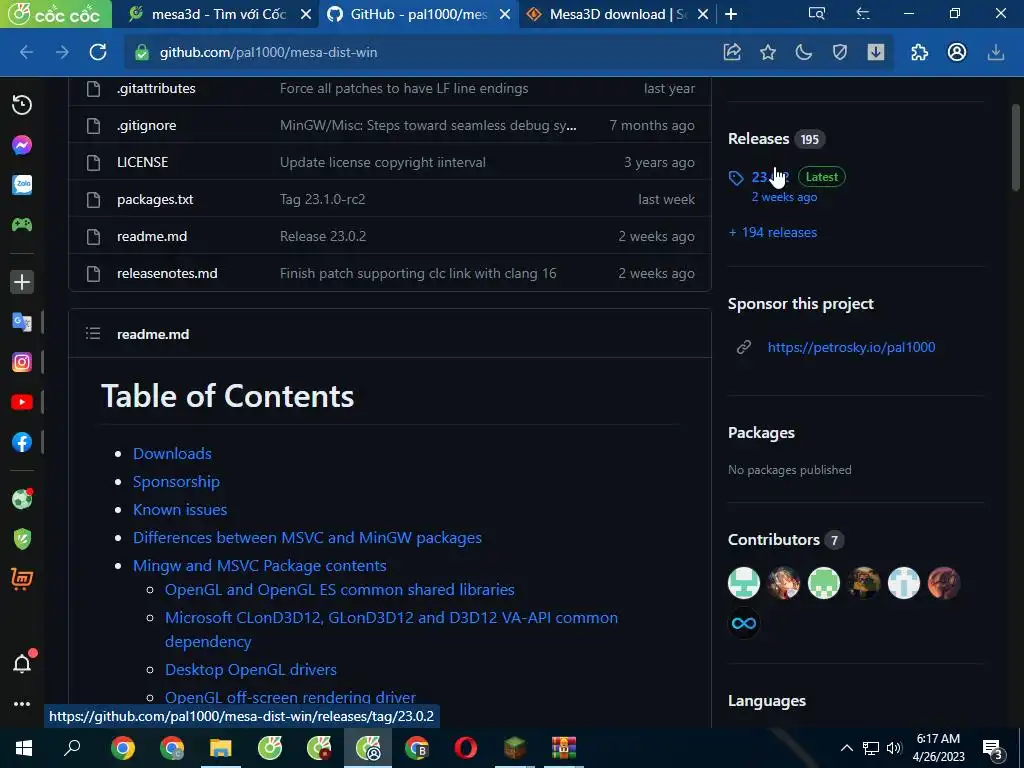Open the shopping cart sidebar icon
The height and width of the screenshot is (768, 1024).
(22, 579)
